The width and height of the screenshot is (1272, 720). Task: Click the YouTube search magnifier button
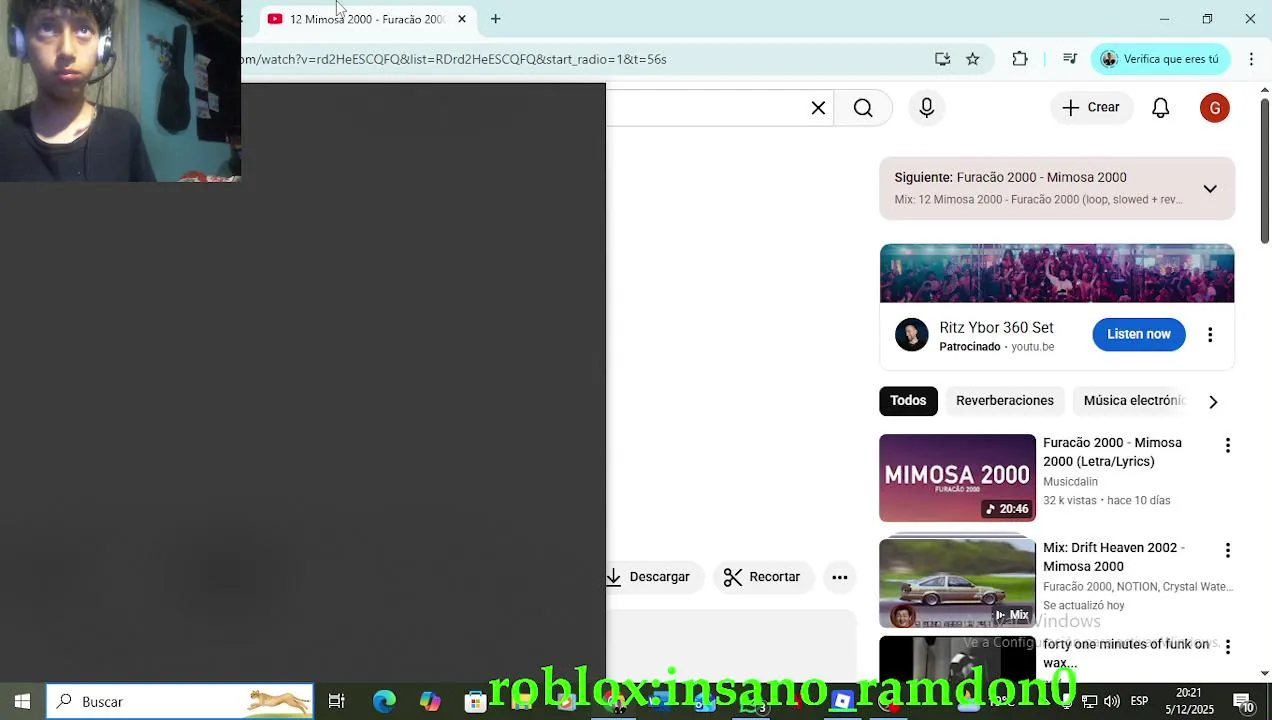coord(863,108)
